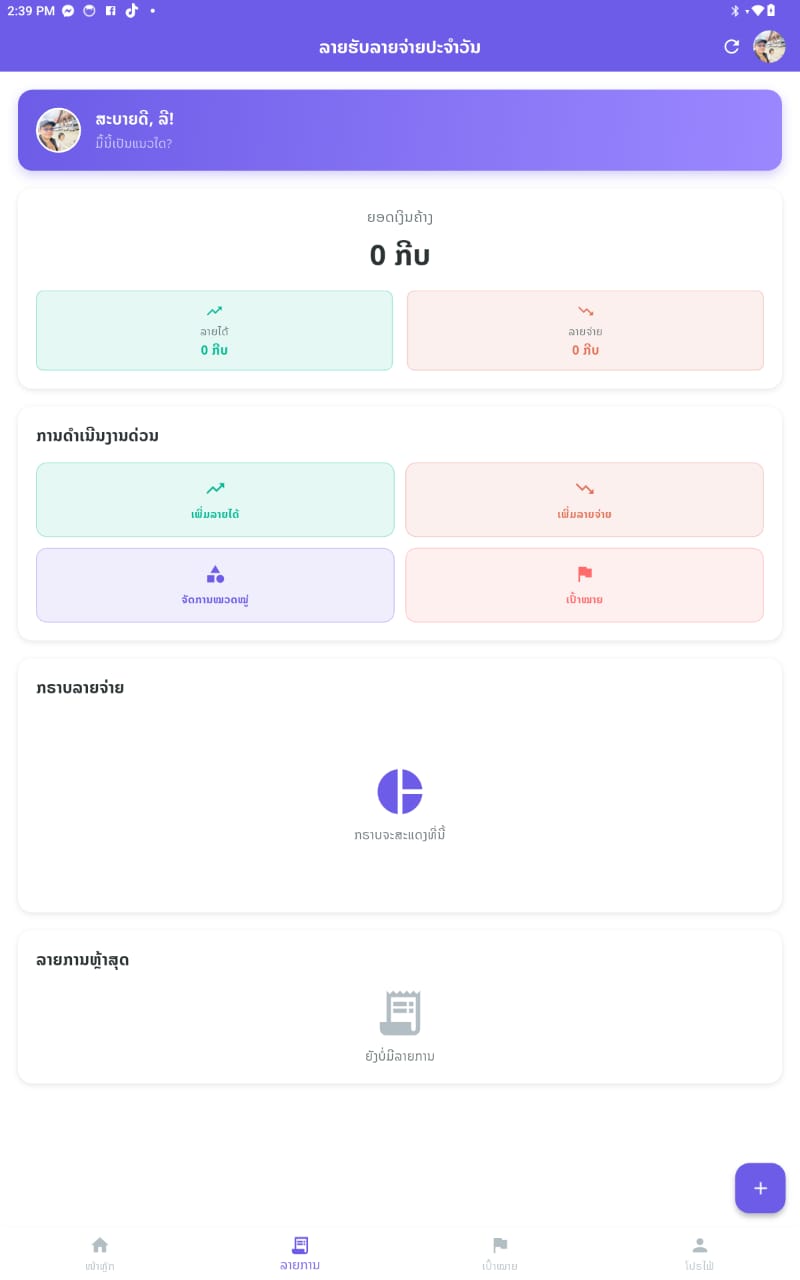Tap the income summary card

tap(214, 330)
